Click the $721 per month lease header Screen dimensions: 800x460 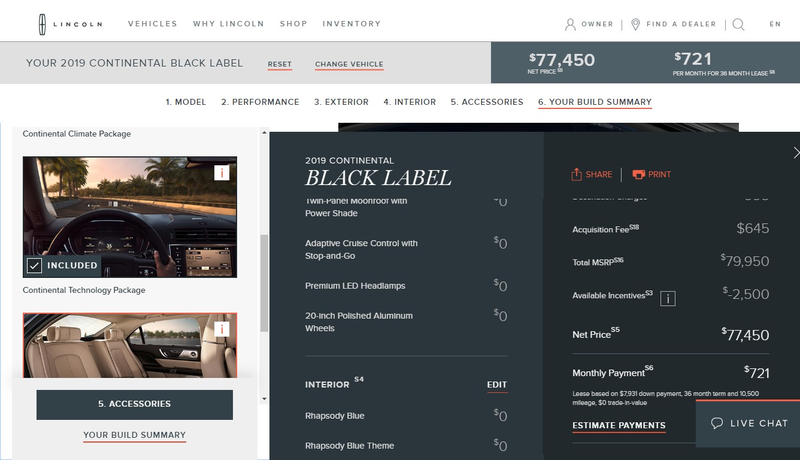[693, 59]
